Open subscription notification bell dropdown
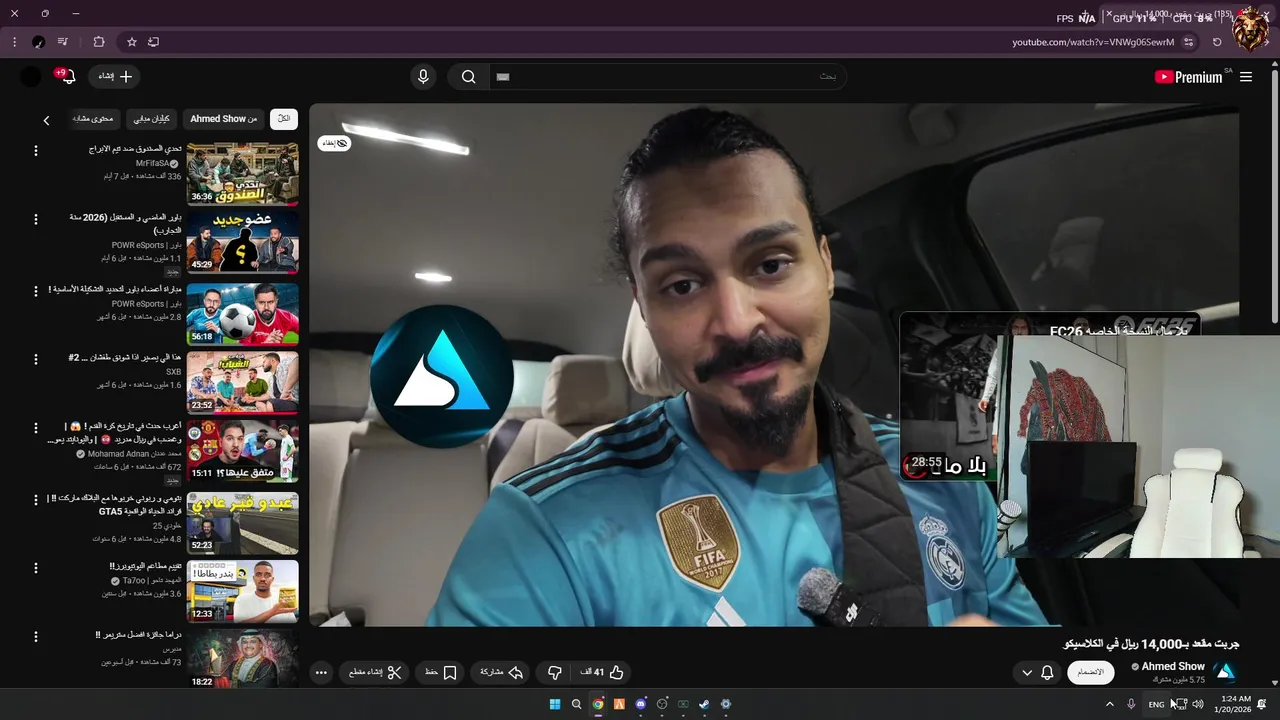This screenshot has height=720, width=1280. click(x=1037, y=673)
